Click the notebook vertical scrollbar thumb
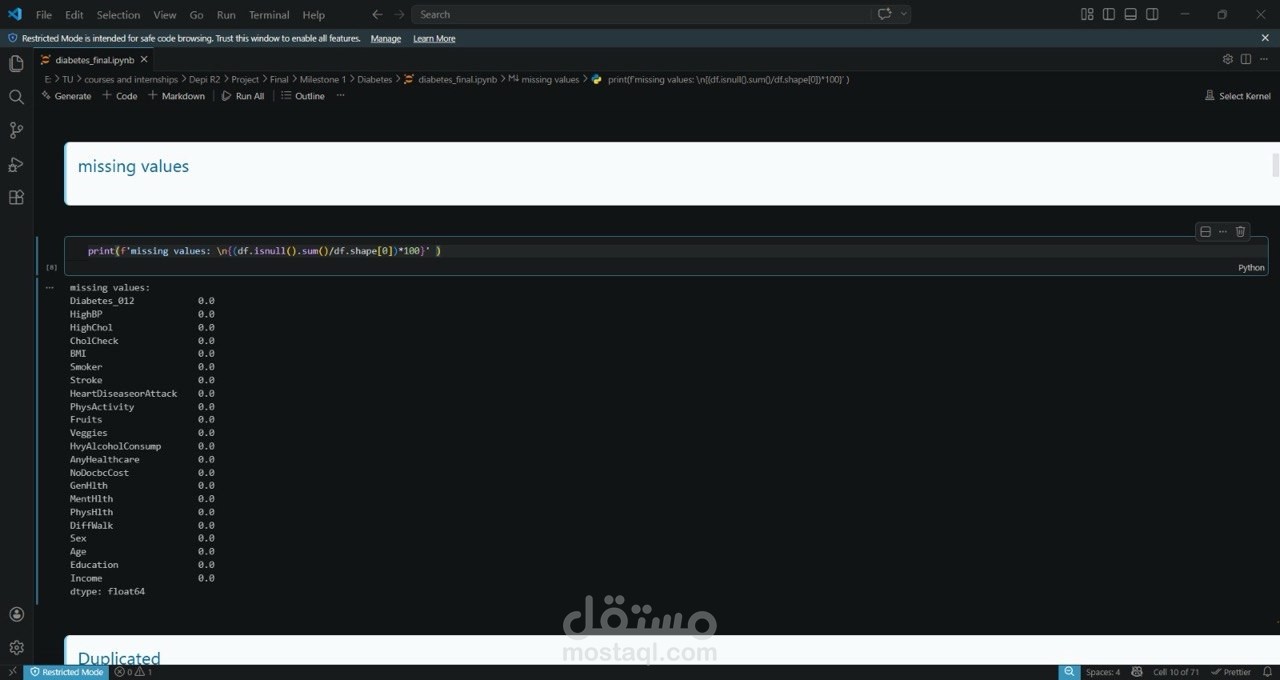Viewport: 1280px width, 680px height. [1276, 165]
